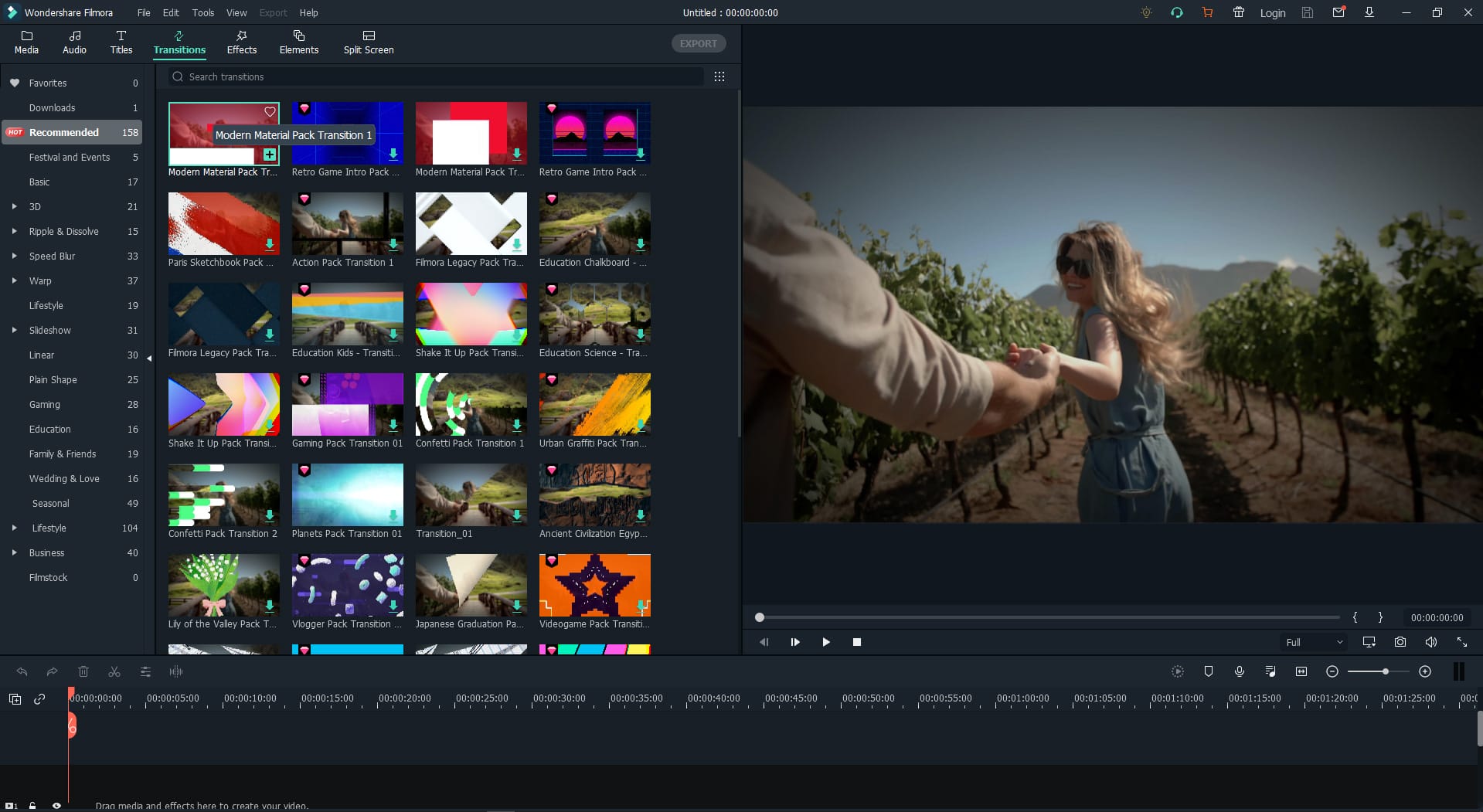Image resolution: width=1483 pixels, height=812 pixels.
Task: Click the EXPORT button
Action: pyautogui.click(x=697, y=43)
